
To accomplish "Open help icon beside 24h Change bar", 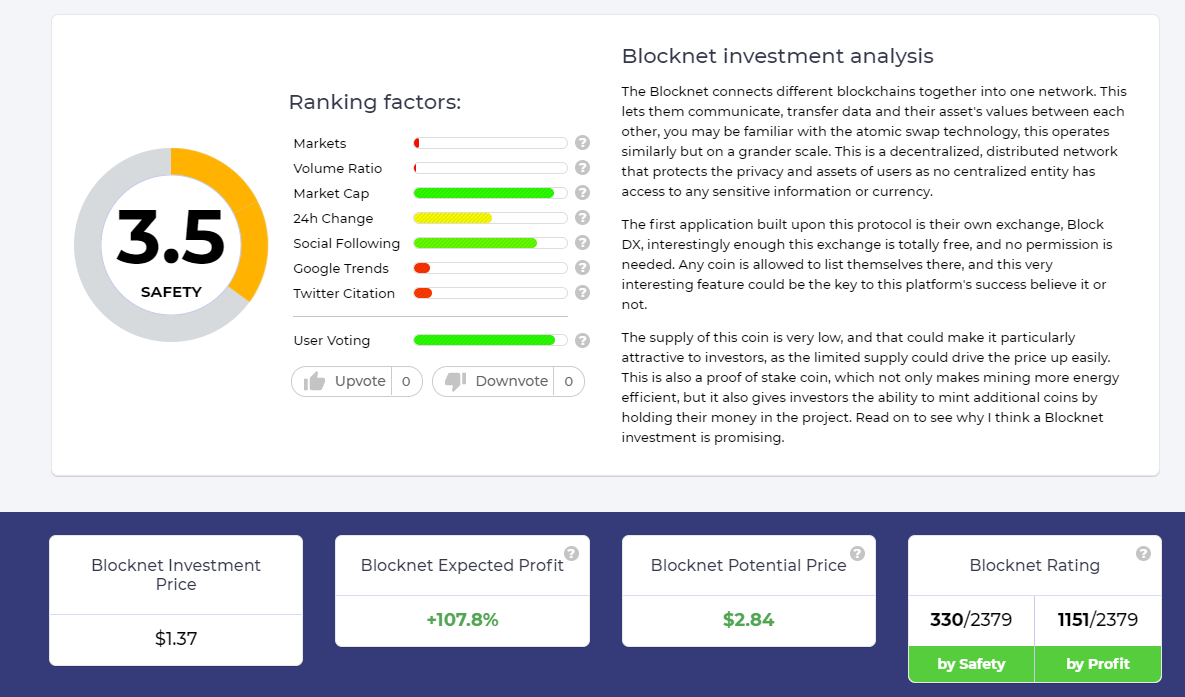I will click(x=582, y=218).
